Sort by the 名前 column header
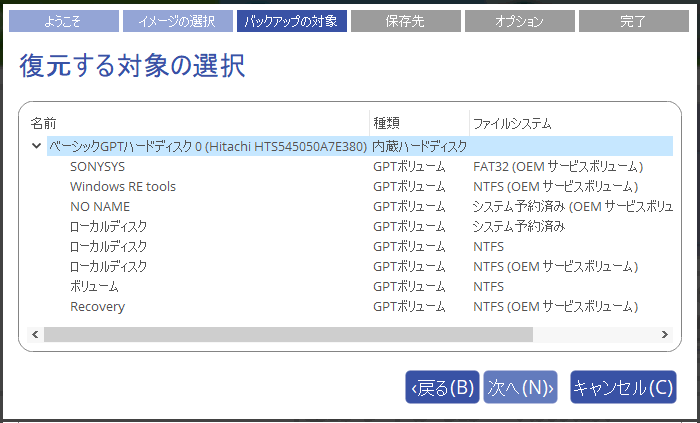 [44, 123]
